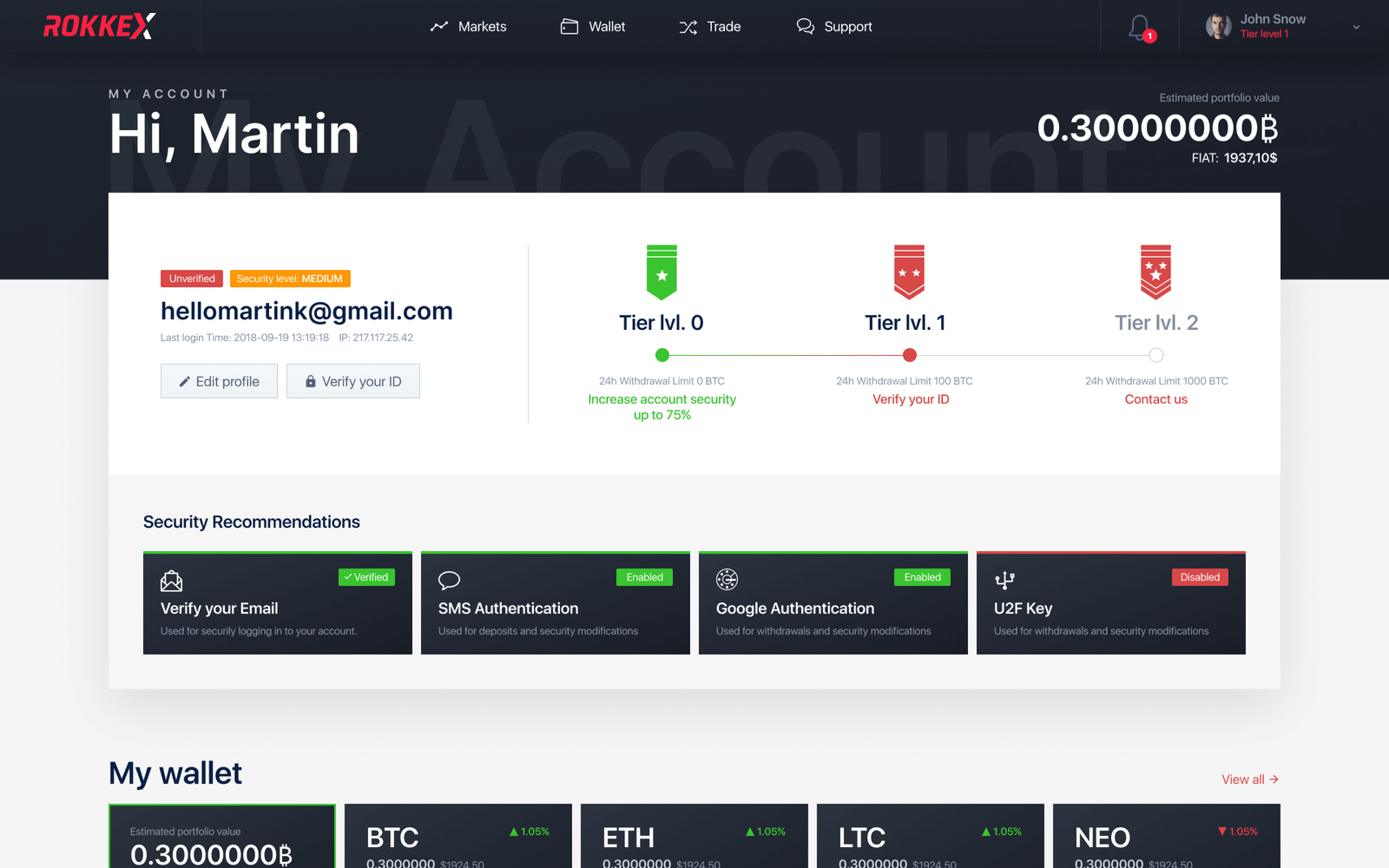Open the Markets menu
Screen dimensions: 1389x868
pos(469,27)
